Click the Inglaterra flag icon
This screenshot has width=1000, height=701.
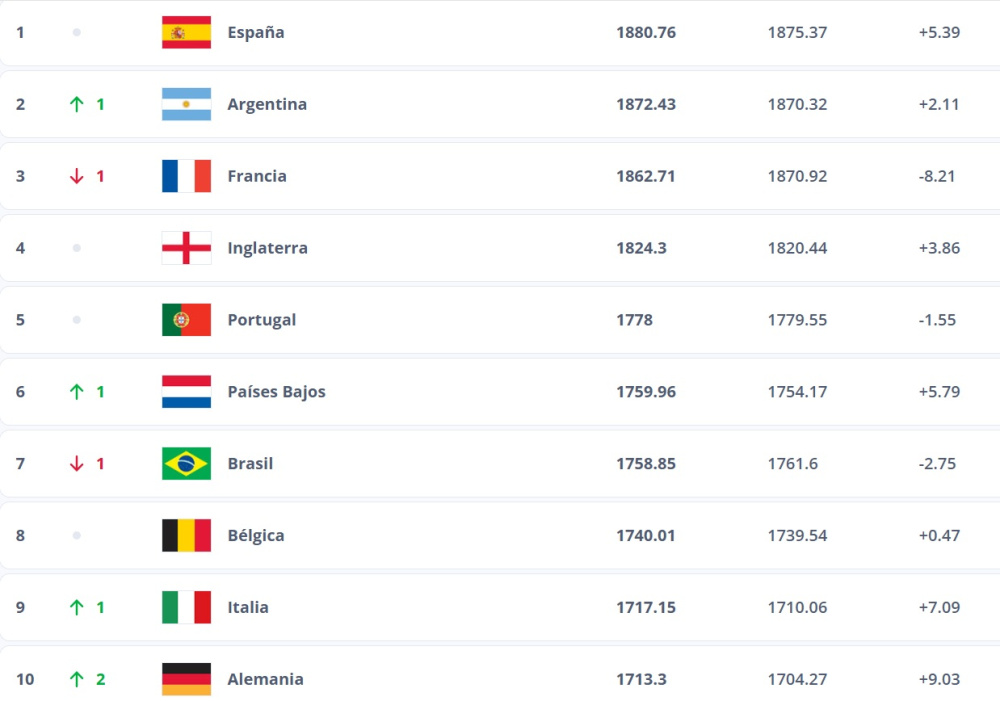click(x=186, y=248)
